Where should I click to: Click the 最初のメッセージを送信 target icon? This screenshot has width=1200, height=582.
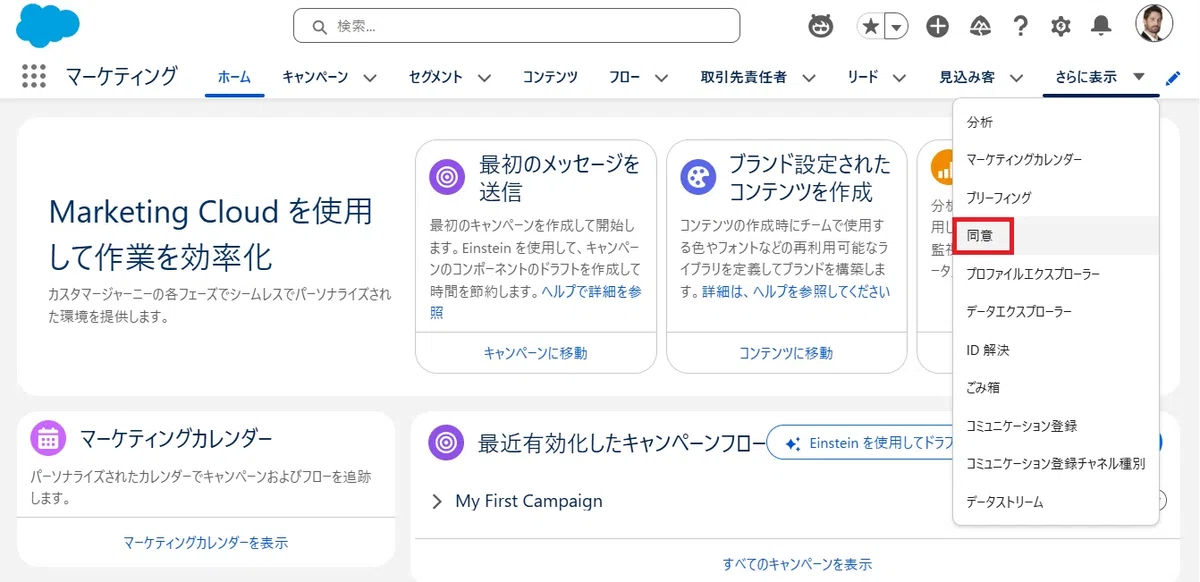[x=447, y=177]
